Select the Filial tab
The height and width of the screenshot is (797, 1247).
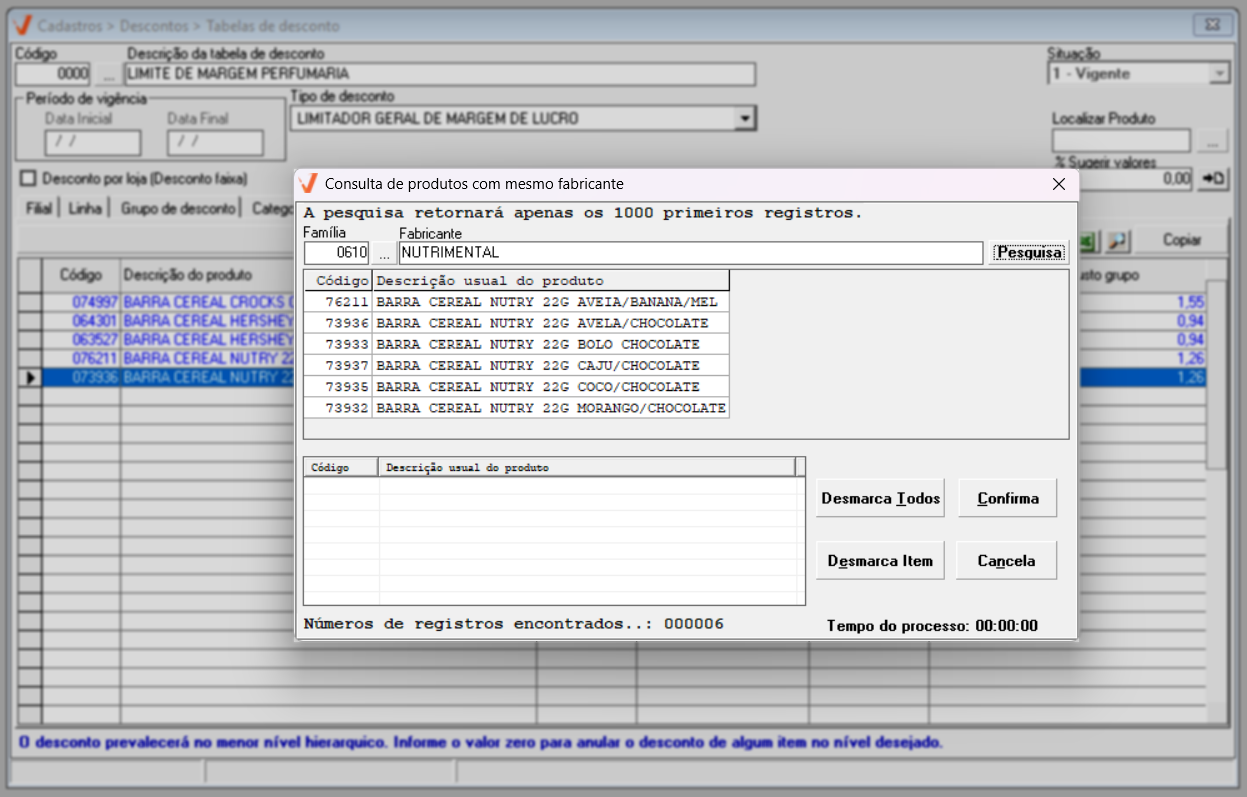(40, 208)
